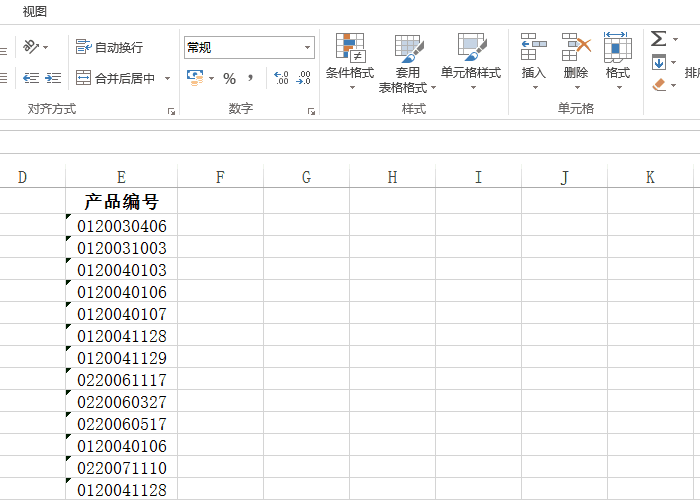Expand the 合并后居中 dropdown arrow

167,79
